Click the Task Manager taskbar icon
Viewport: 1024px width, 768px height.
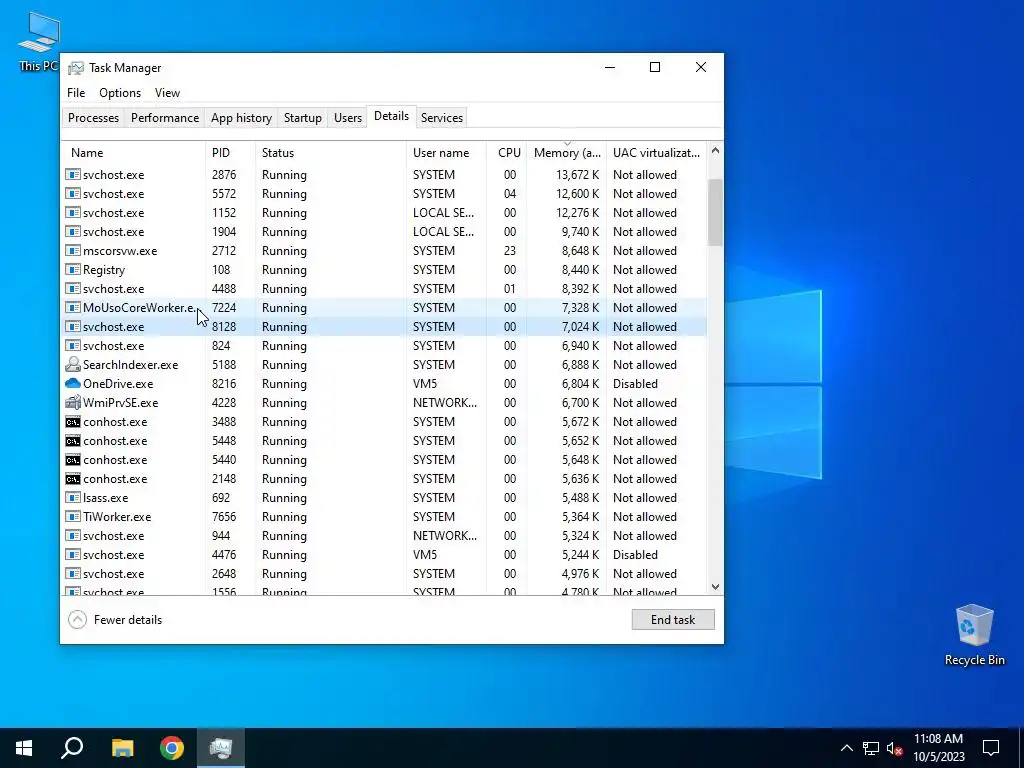pyautogui.click(x=221, y=748)
